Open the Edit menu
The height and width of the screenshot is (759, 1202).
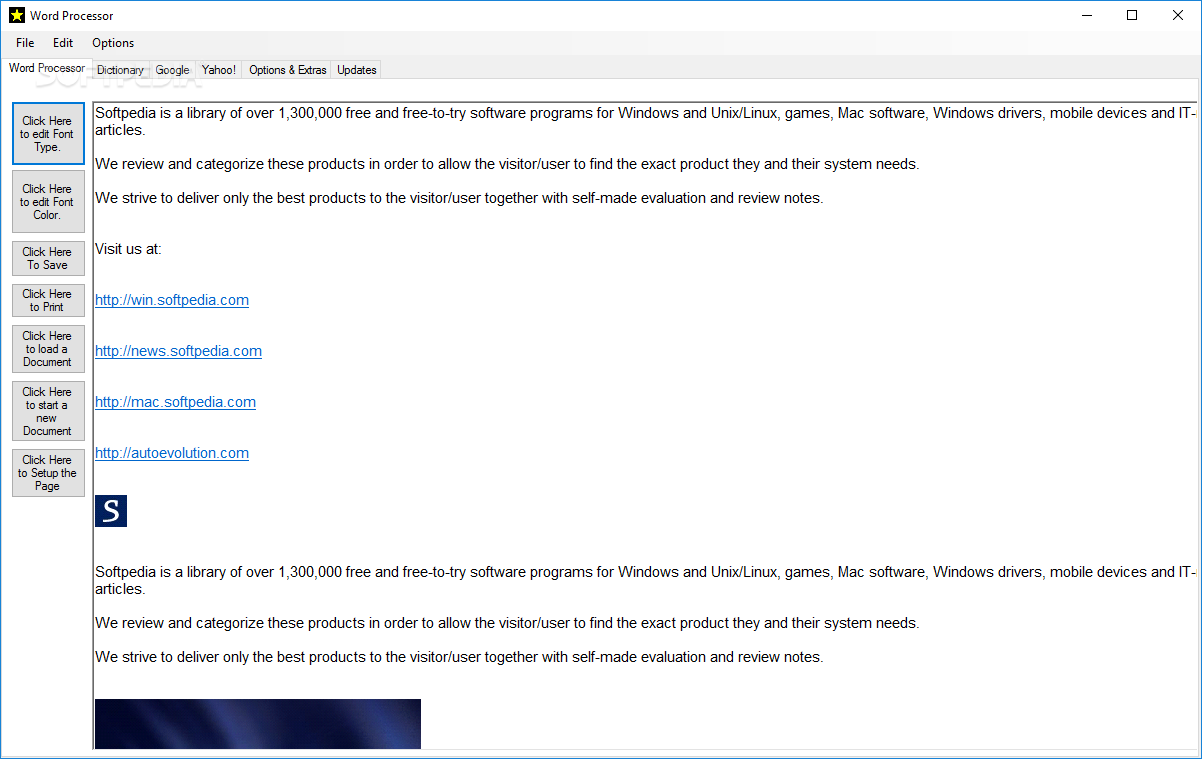(63, 43)
